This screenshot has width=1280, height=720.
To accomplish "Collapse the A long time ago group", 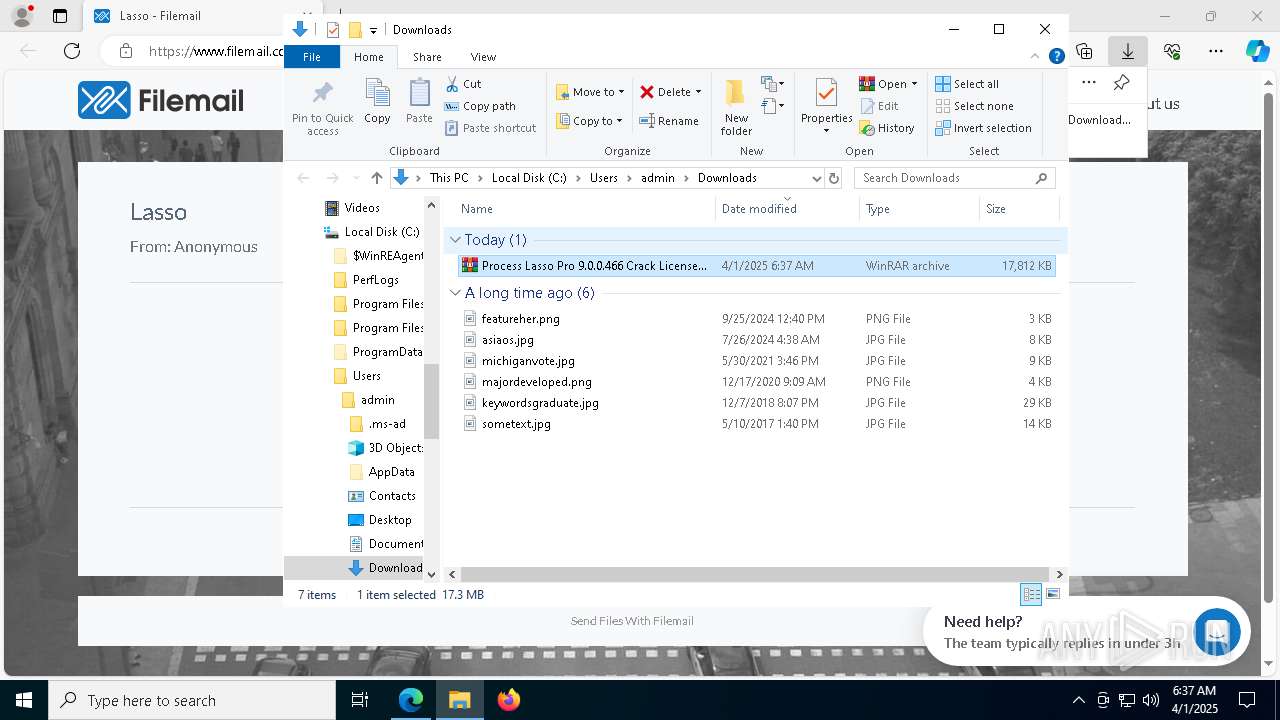I will (x=455, y=293).
